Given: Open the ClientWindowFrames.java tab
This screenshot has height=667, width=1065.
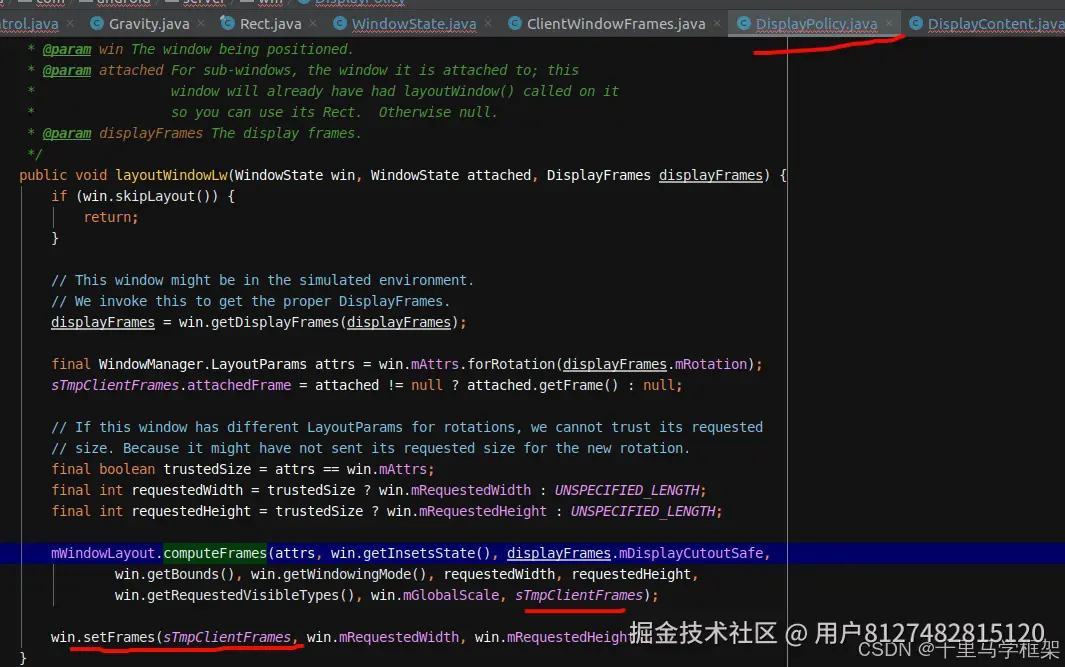Looking at the screenshot, I should 616,24.
